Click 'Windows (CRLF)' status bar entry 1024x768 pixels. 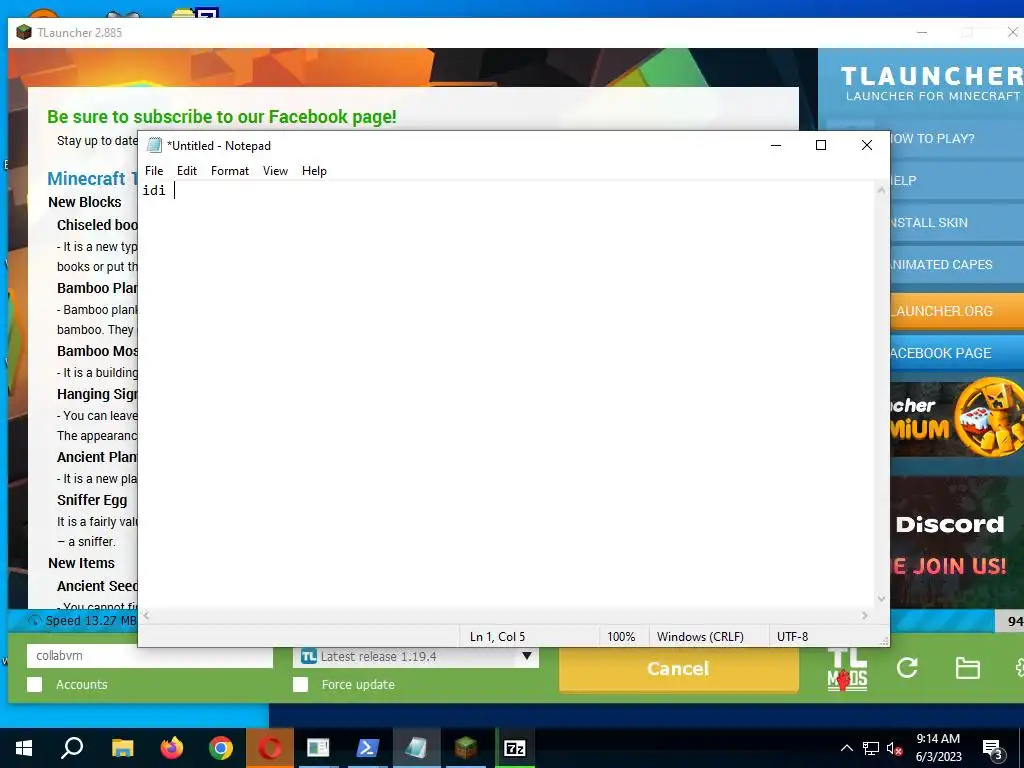click(700, 637)
